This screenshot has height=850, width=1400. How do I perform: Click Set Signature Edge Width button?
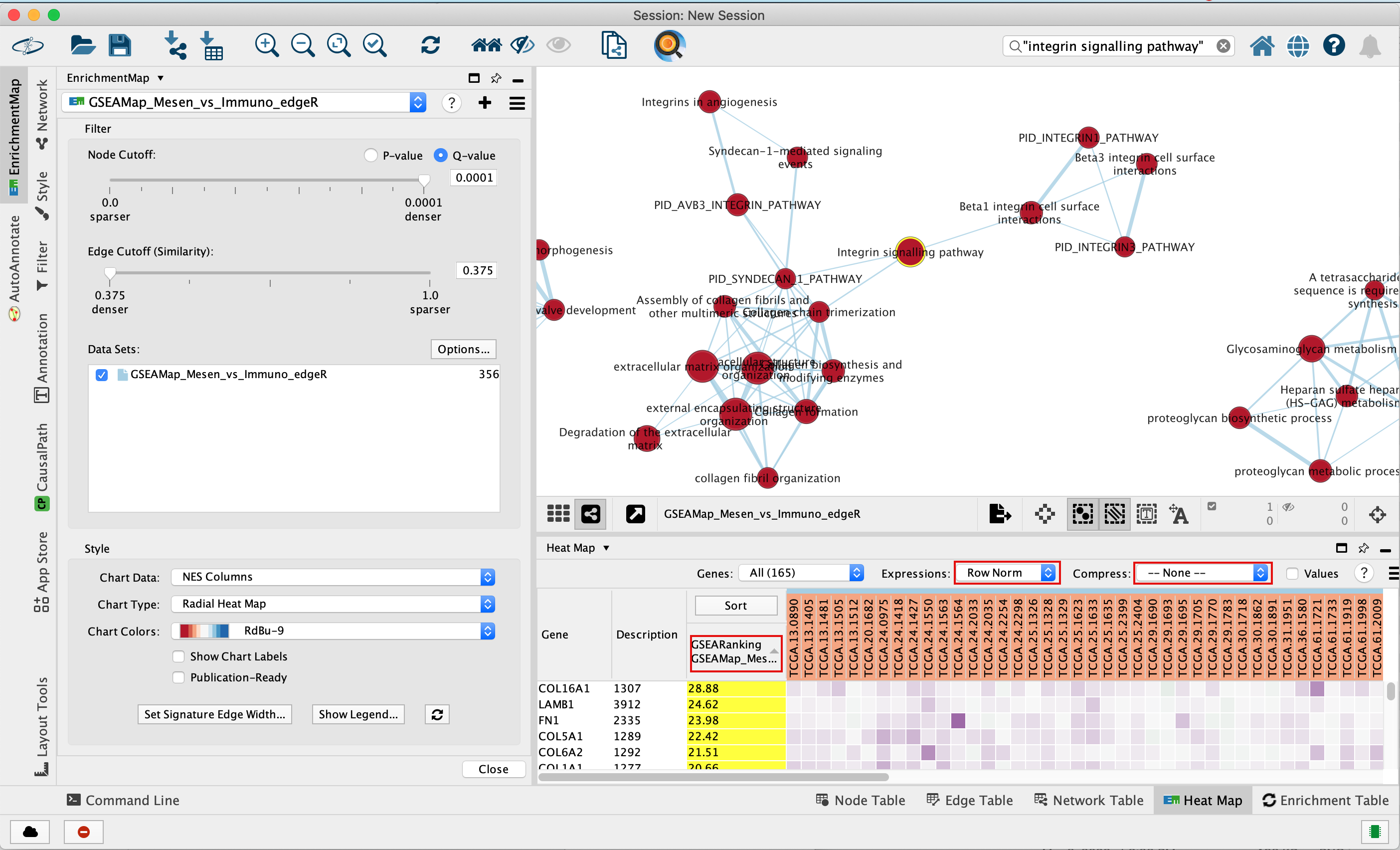(x=215, y=715)
